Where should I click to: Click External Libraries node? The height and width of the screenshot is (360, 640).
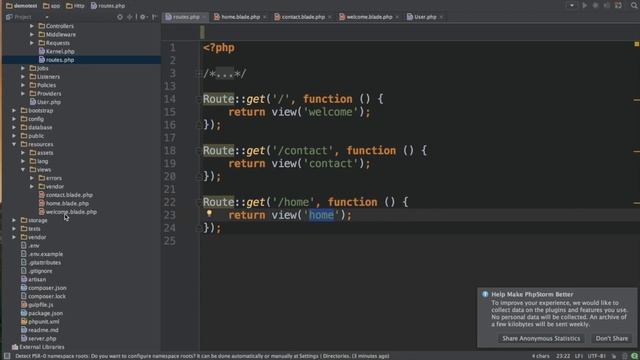coord(38,347)
